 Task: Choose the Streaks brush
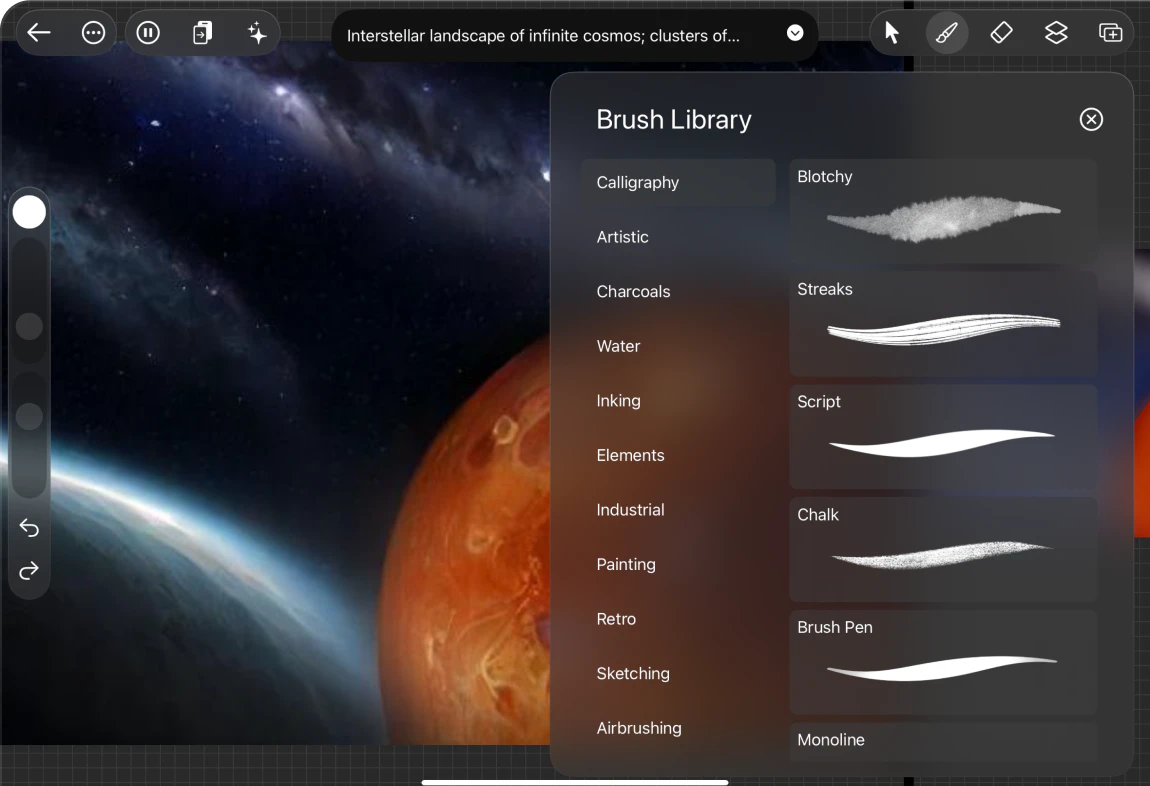pyautogui.click(x=941, y=322)
